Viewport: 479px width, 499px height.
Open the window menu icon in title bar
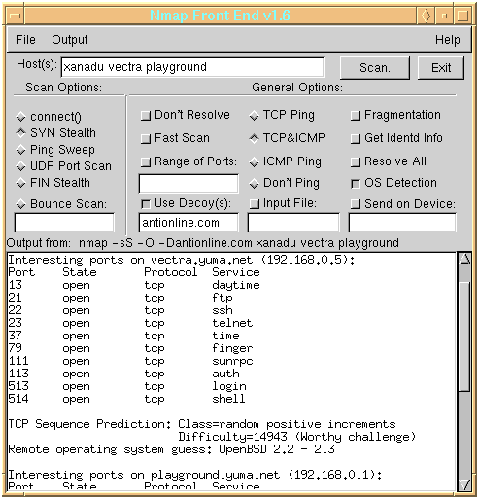click(x=15, y=16)
